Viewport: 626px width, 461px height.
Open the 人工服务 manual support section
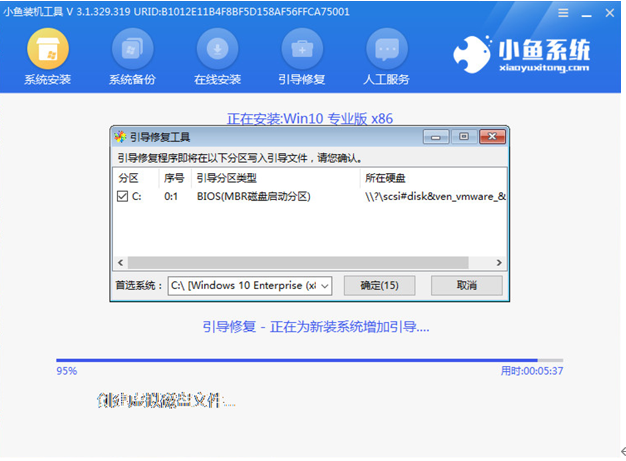(386, 57)
